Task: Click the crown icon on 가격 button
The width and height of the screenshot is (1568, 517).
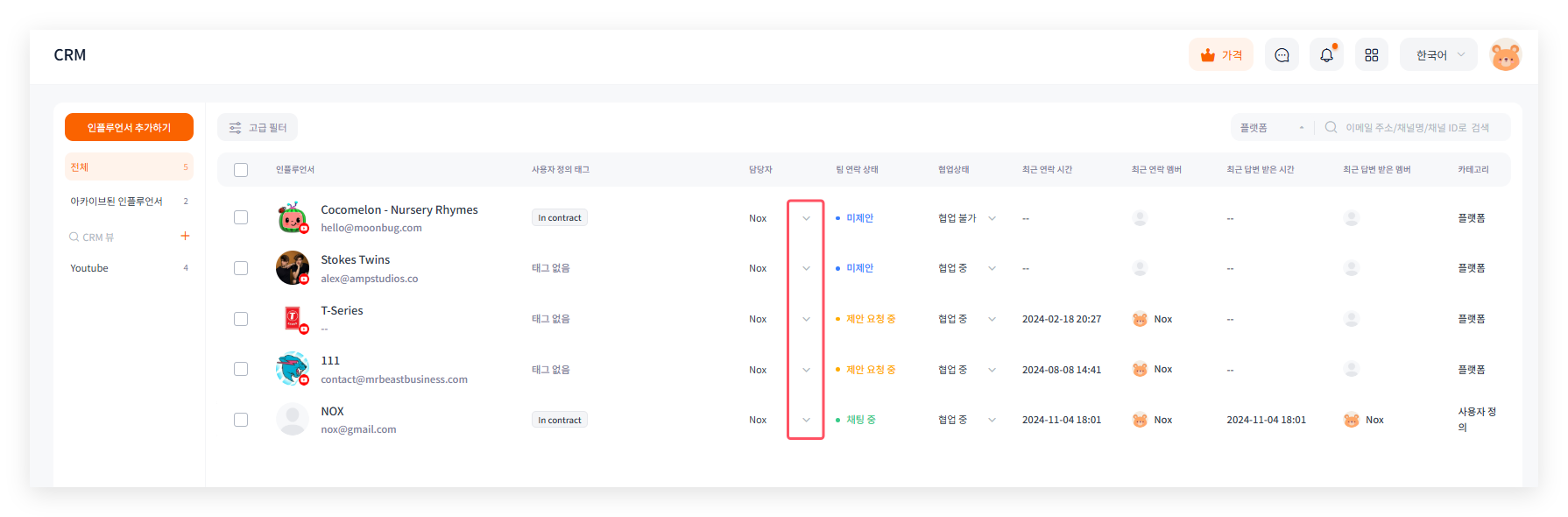Action: pos(1208,55)
